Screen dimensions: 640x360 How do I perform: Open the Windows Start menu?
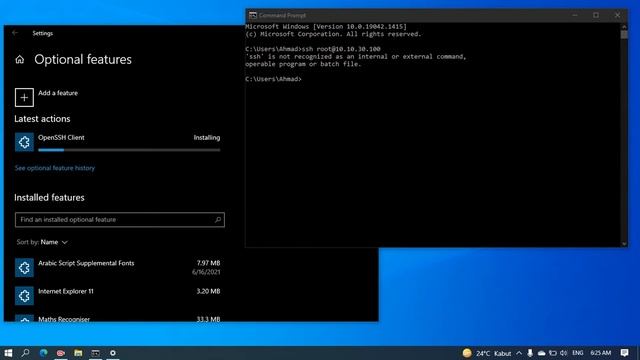click(8, 353)
